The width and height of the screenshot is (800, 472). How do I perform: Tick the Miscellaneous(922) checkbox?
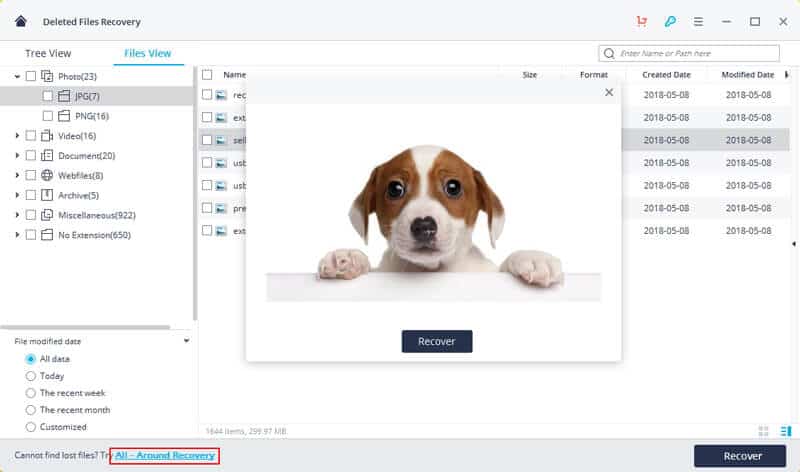(31, 215)
